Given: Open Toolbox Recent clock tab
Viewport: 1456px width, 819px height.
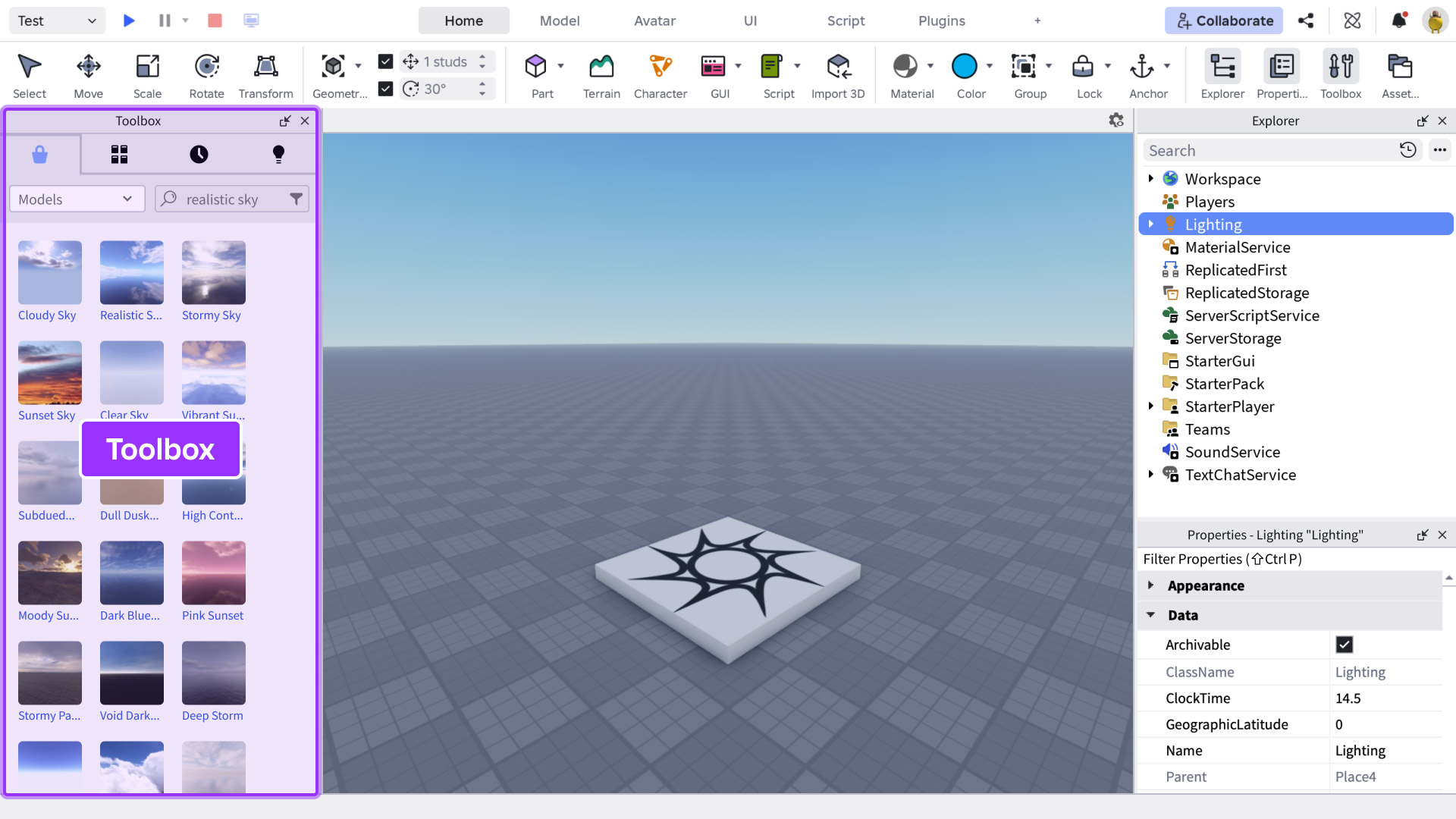Looking at the screenshot, I should [x=199, y=155].
